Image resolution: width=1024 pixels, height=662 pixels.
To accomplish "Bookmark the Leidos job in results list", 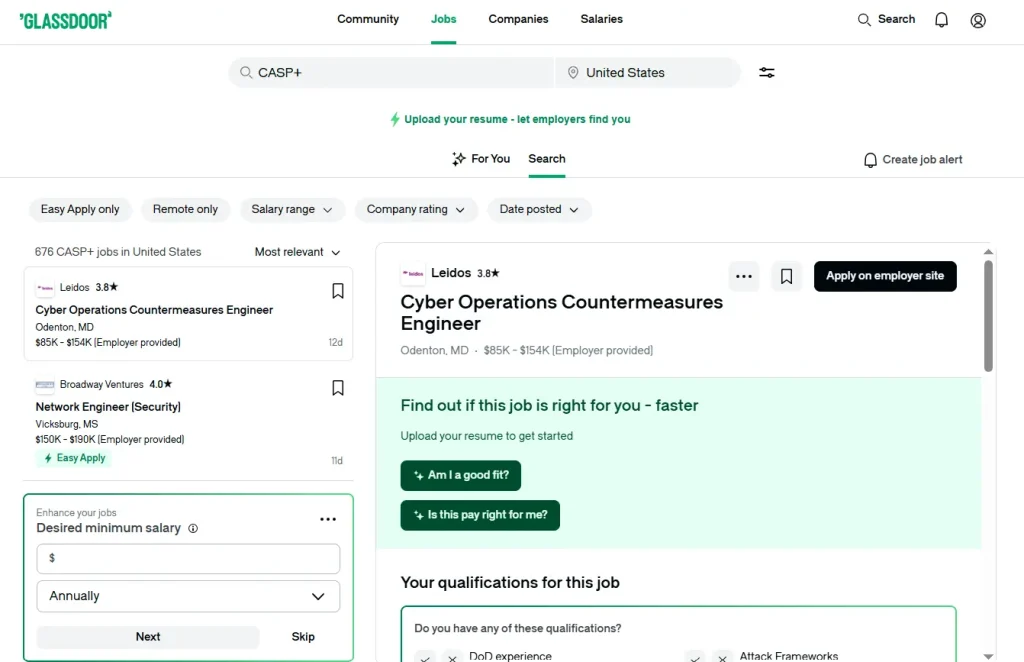I will (x=338, y=291).
